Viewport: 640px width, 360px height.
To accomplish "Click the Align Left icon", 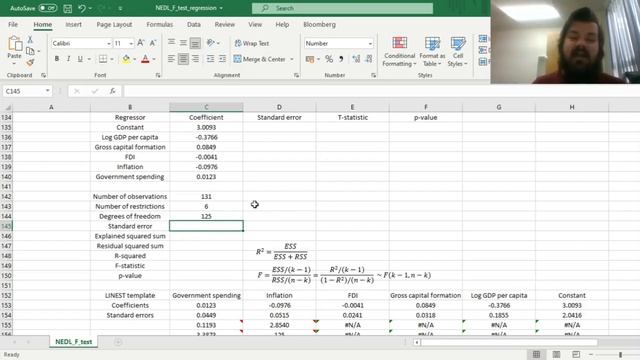I will tap(171, 59).
